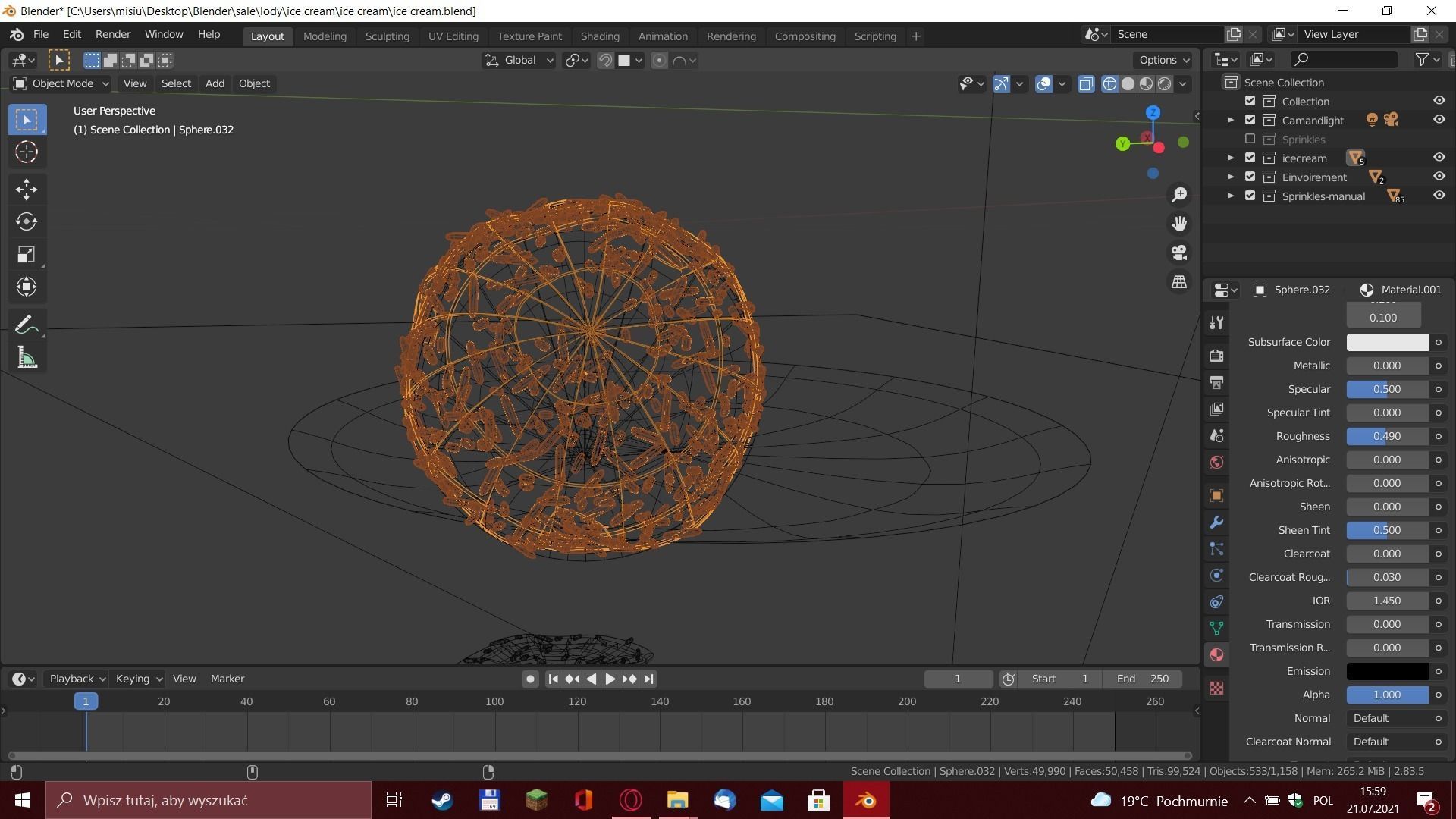Select the 3D Cursor tool

click(27, 152)
